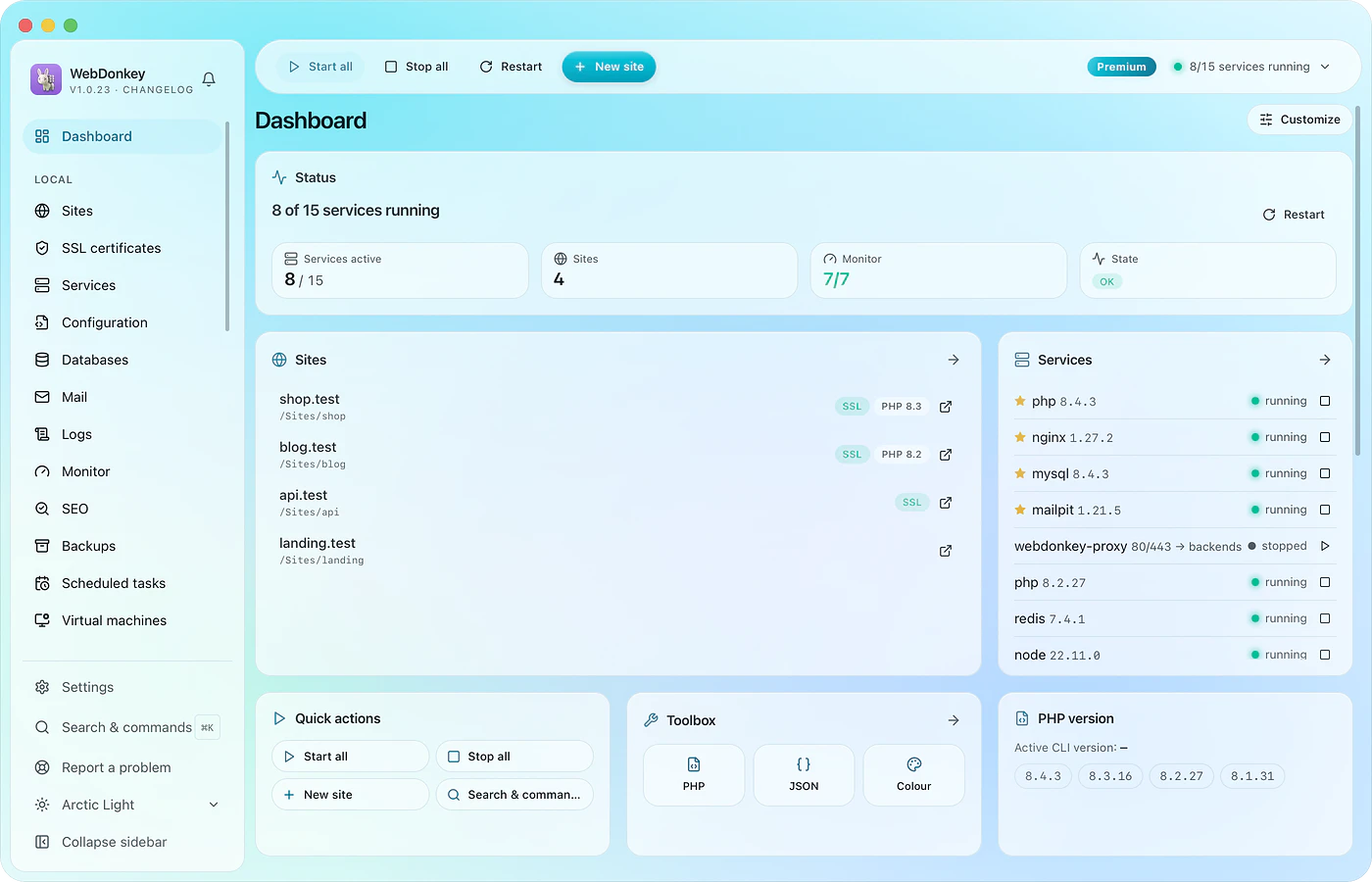Open the Arctic Light theme dropdown
This screenshot has width=1372, height=882.
(125, 805)
